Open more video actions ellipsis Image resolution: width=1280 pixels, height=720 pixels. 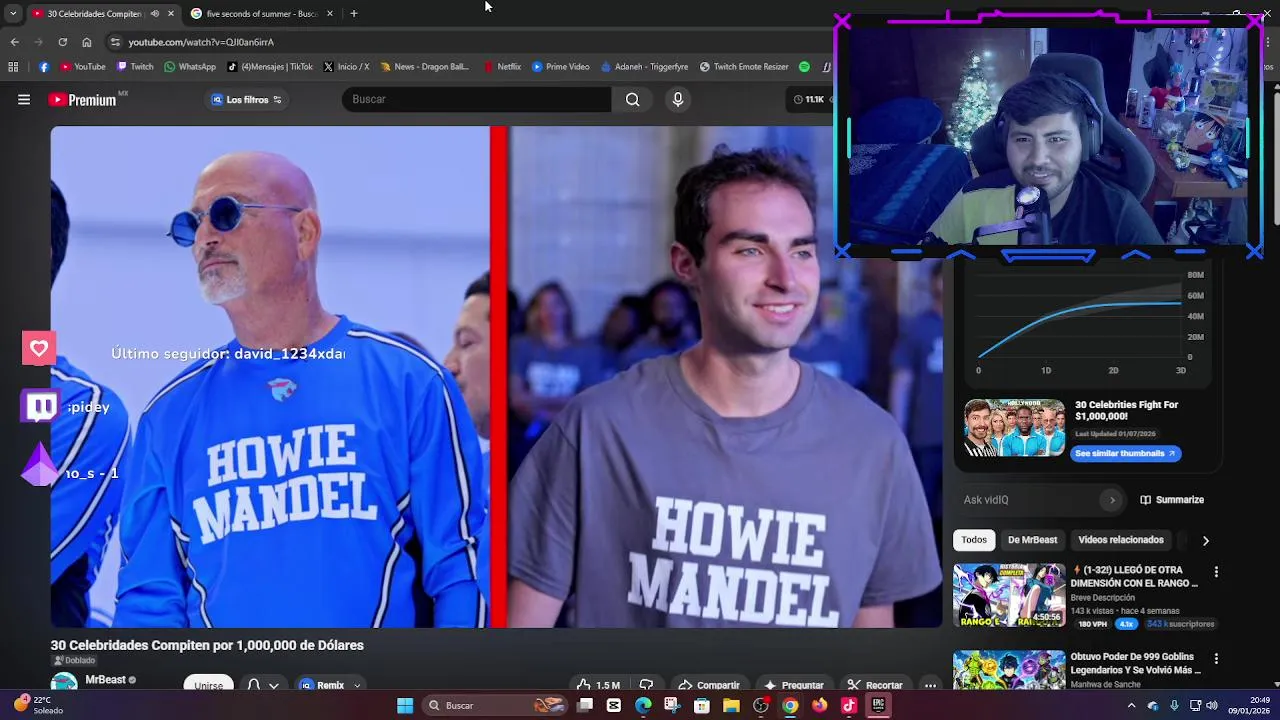tap(930, 685)
